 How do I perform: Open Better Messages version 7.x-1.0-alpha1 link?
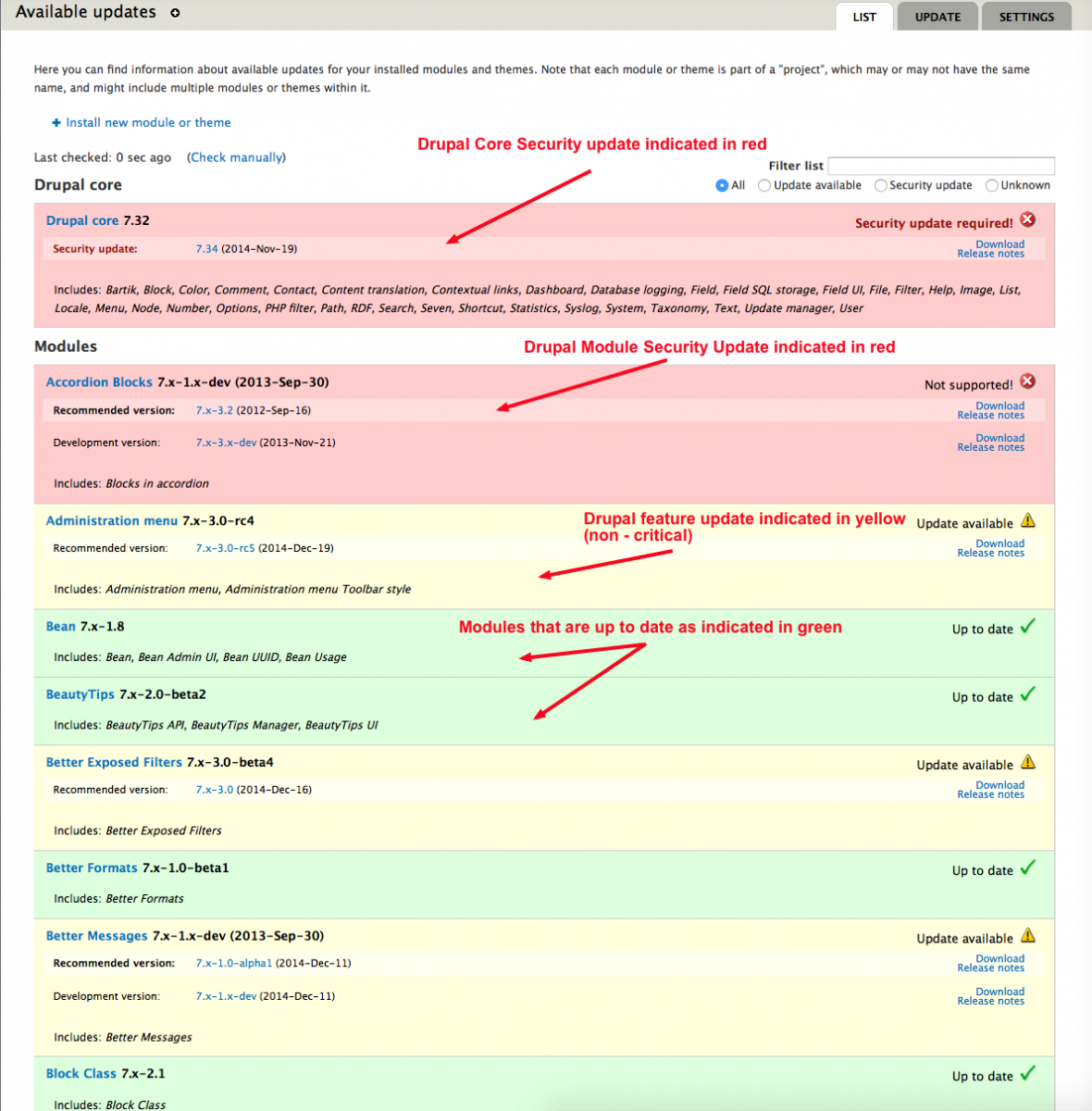pos(234,963)
